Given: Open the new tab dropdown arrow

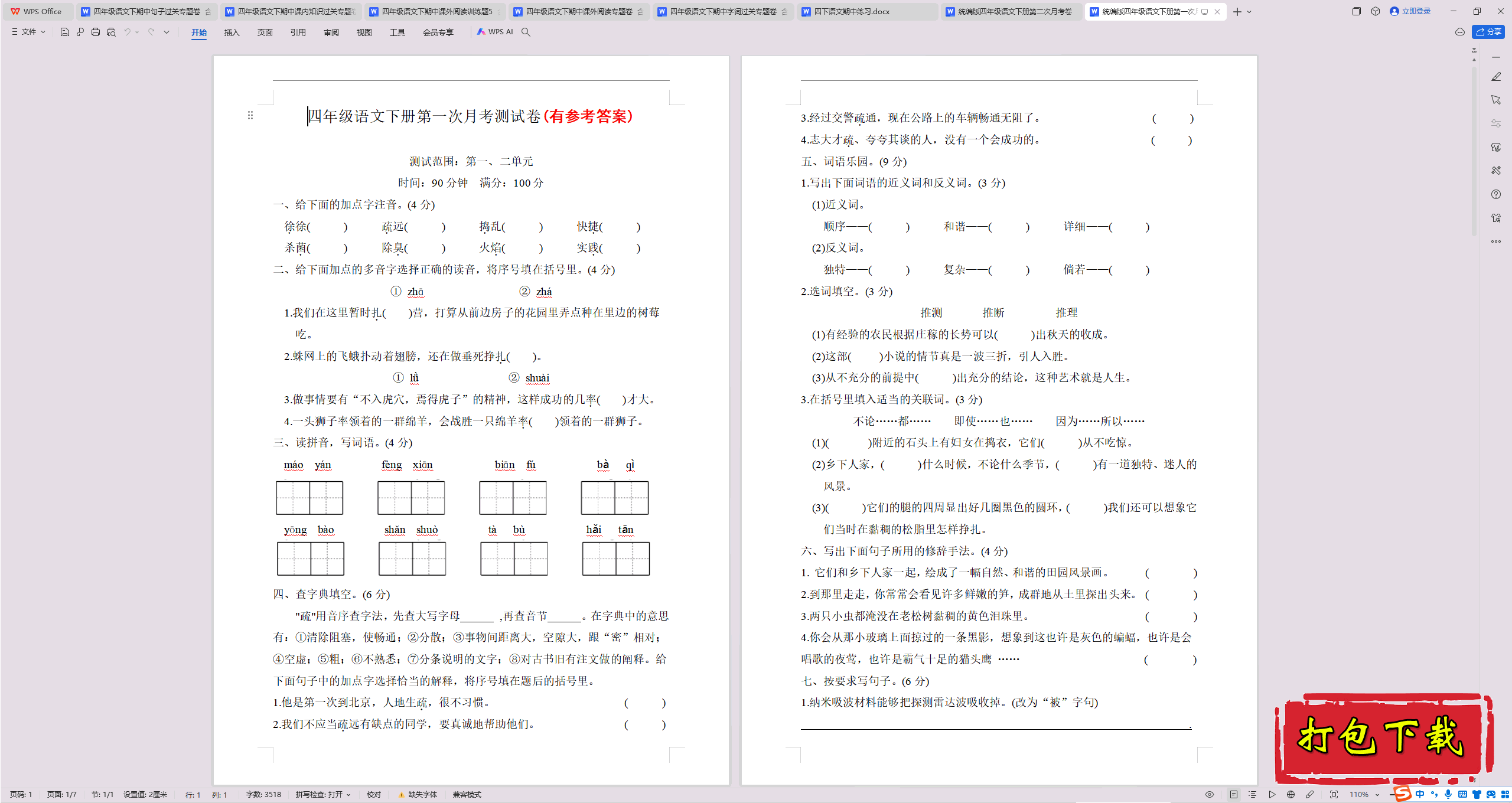Looking at the screenshot, I should [1249, 12].
